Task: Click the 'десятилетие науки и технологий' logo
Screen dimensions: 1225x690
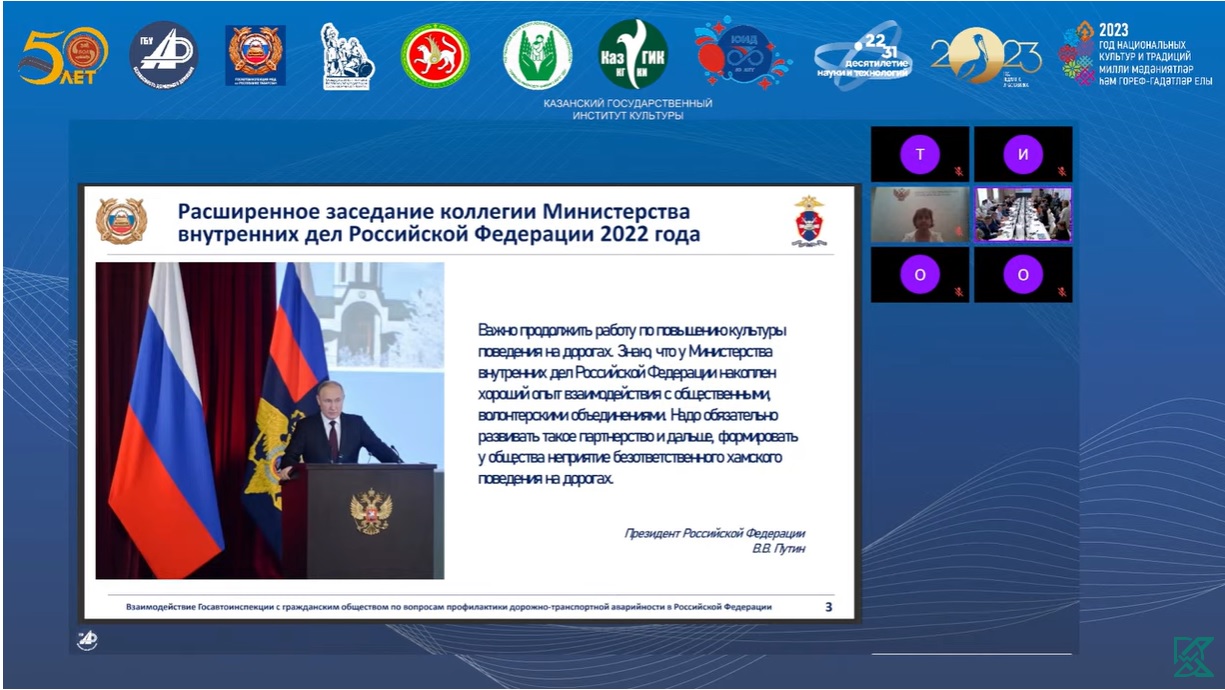Action: click(863, 57)
